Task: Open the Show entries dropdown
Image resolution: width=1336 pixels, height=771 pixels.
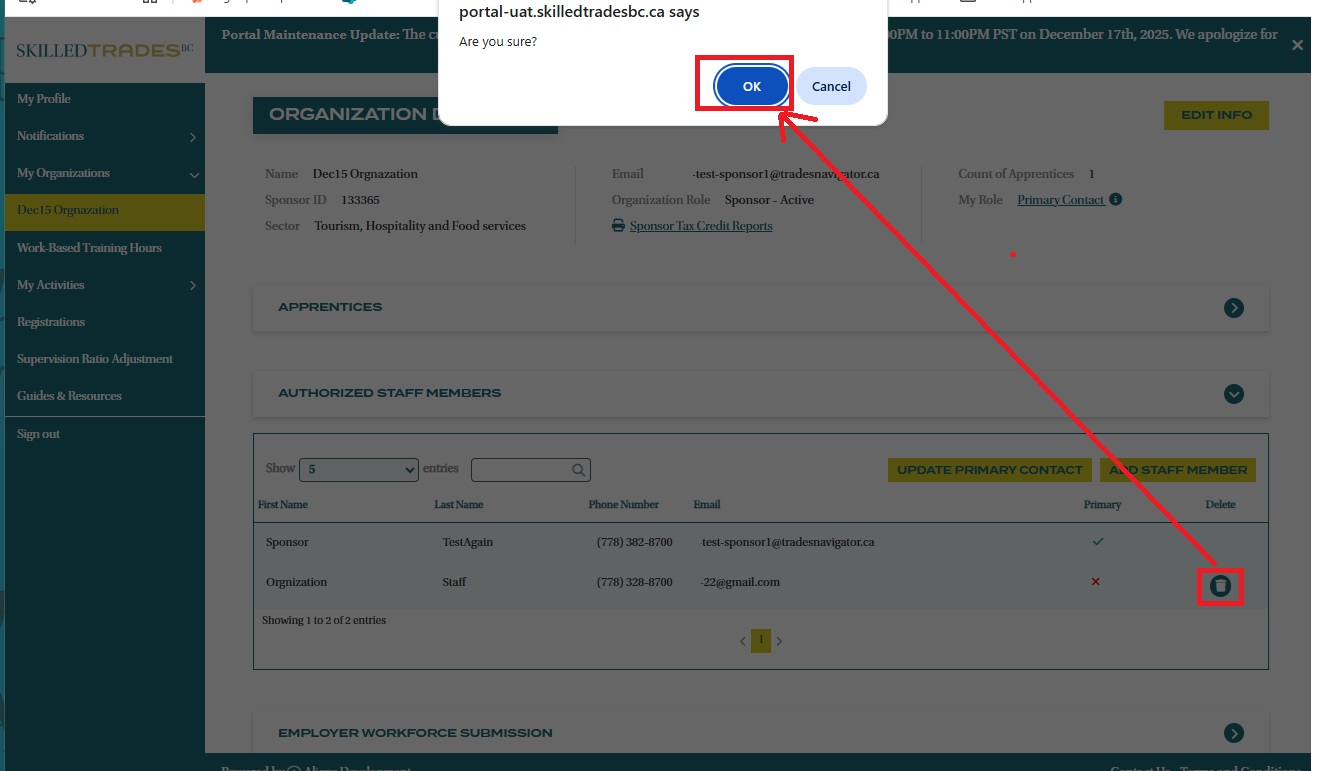Action: pyautogui.click(x=359, y=469)
